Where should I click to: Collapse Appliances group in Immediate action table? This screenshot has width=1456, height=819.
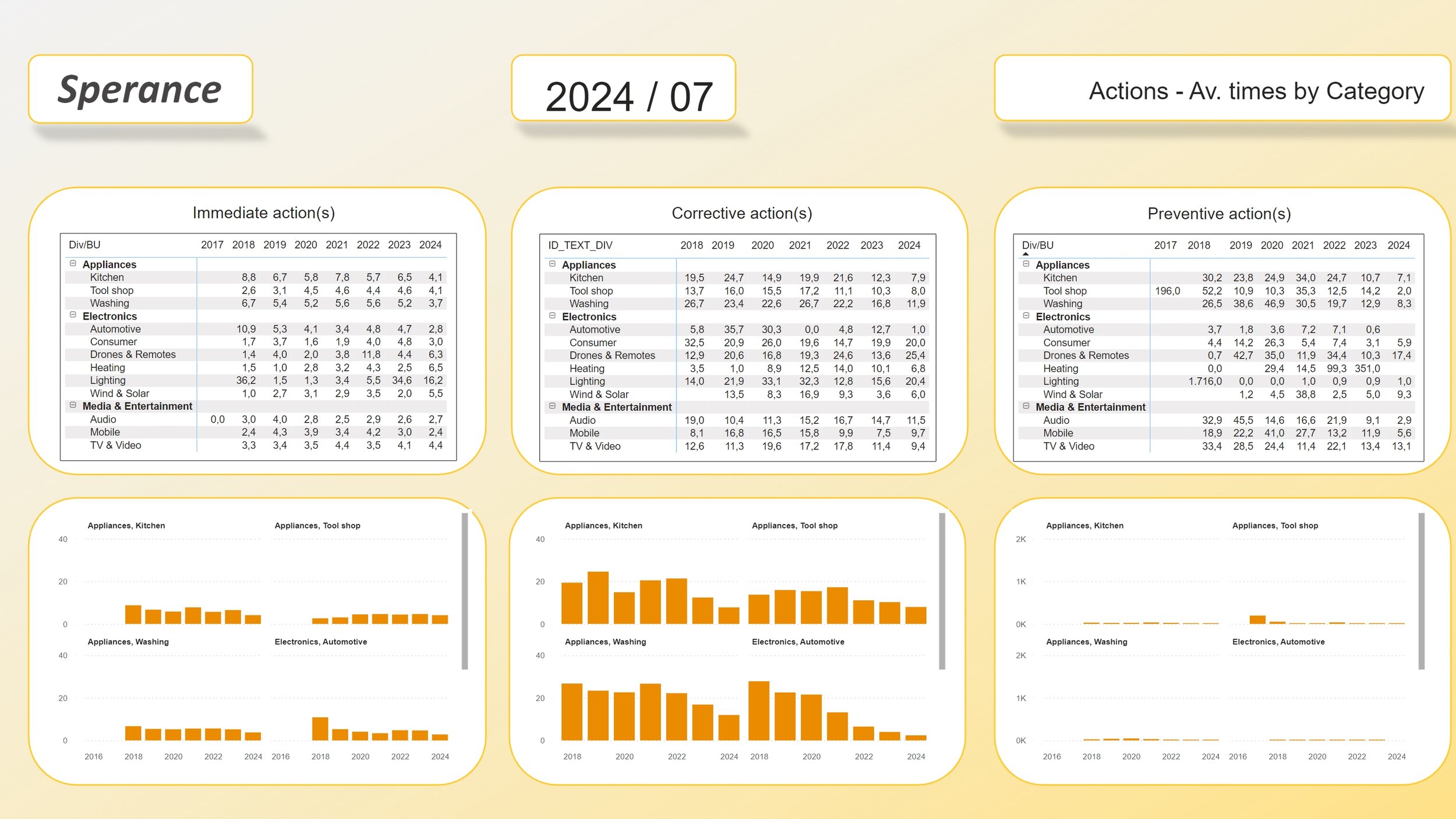coord(73,263)
